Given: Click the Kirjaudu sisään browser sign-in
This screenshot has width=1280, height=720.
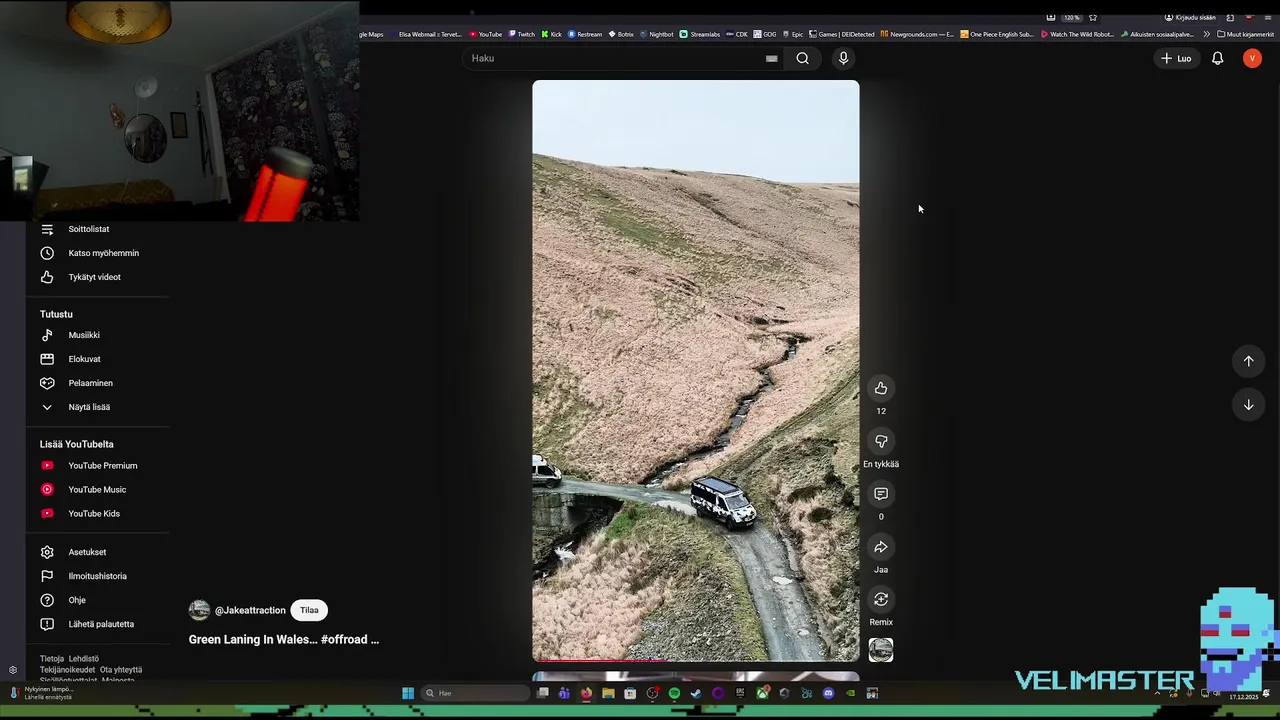Looking at the screenshot, I should coord(1191,17).
